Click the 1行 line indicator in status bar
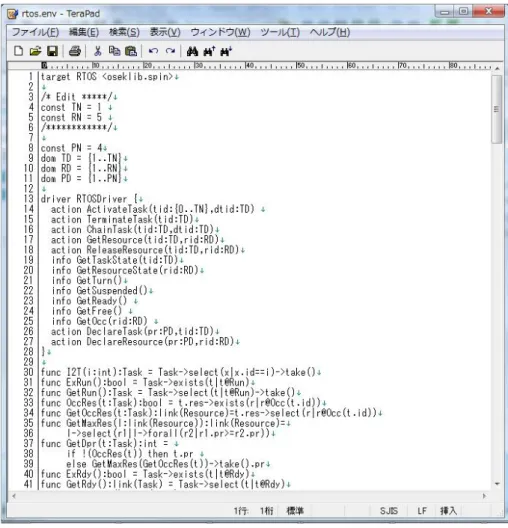This screenshot has width=508, height=528. pos(241,511)
